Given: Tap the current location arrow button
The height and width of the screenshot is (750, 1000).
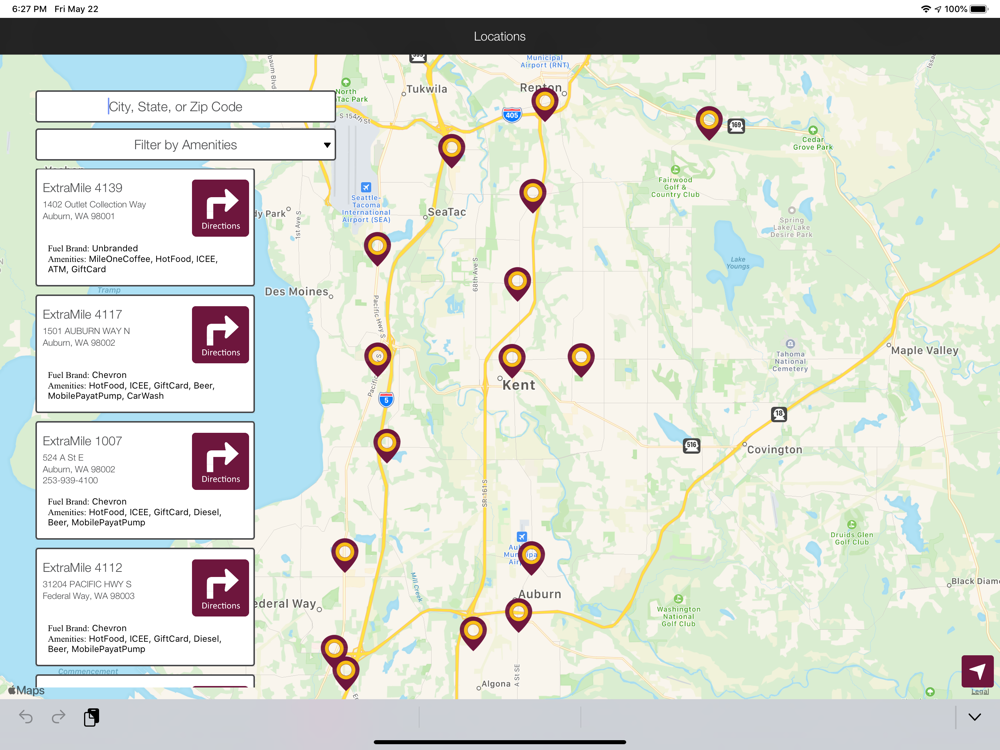Looking at the screenshot, I should (x=977, y=671).
